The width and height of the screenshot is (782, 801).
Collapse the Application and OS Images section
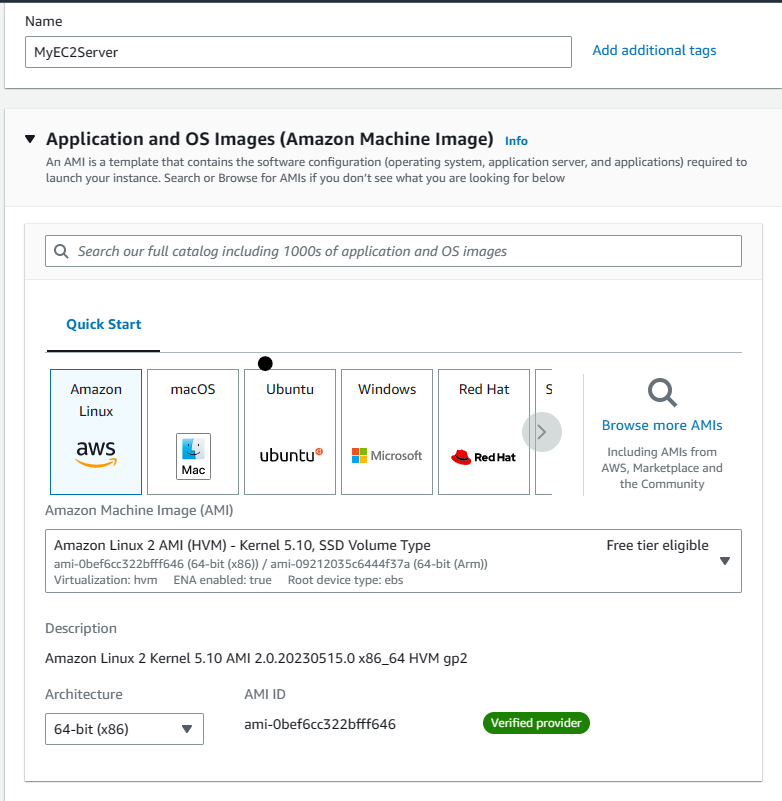point(30,139)
